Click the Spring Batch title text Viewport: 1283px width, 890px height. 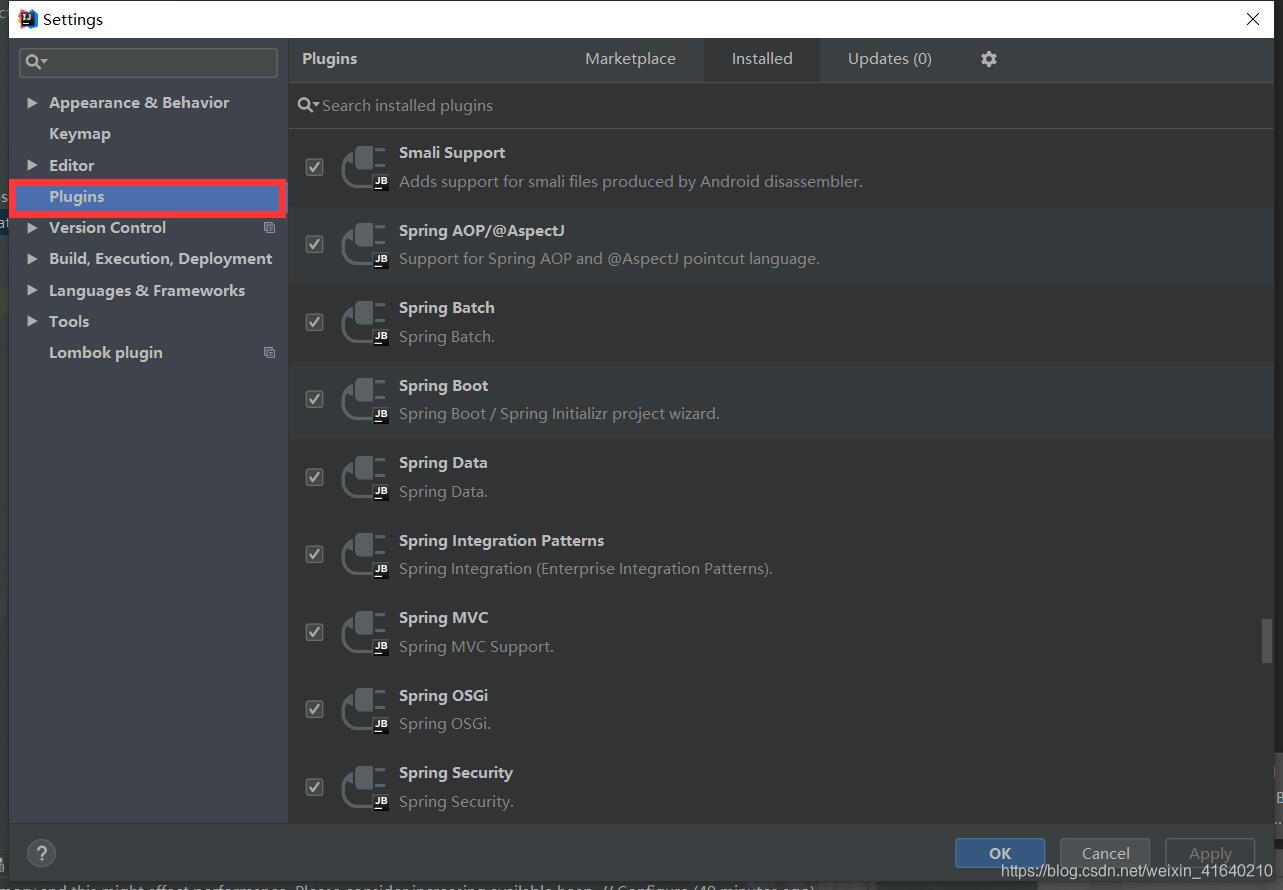446,308
